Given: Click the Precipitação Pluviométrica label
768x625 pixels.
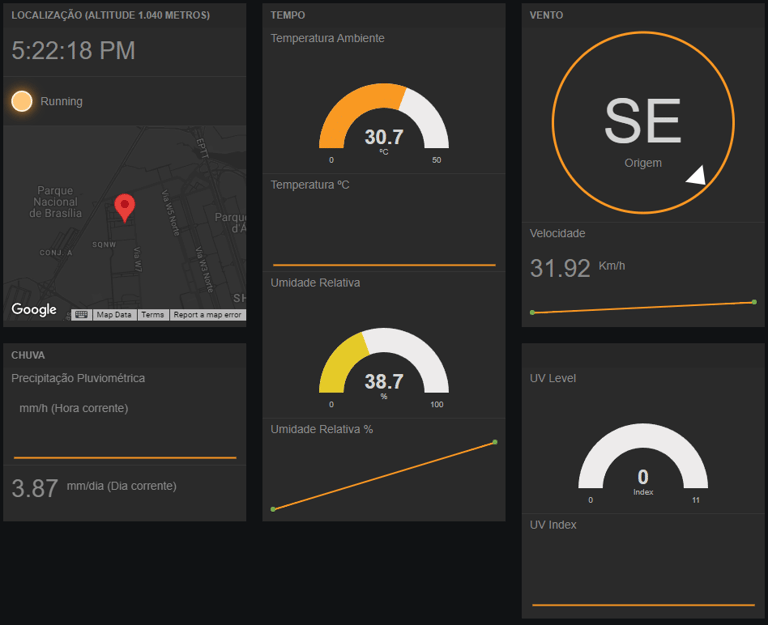Looking at the screenshot, I should click(x=78, y=378).
